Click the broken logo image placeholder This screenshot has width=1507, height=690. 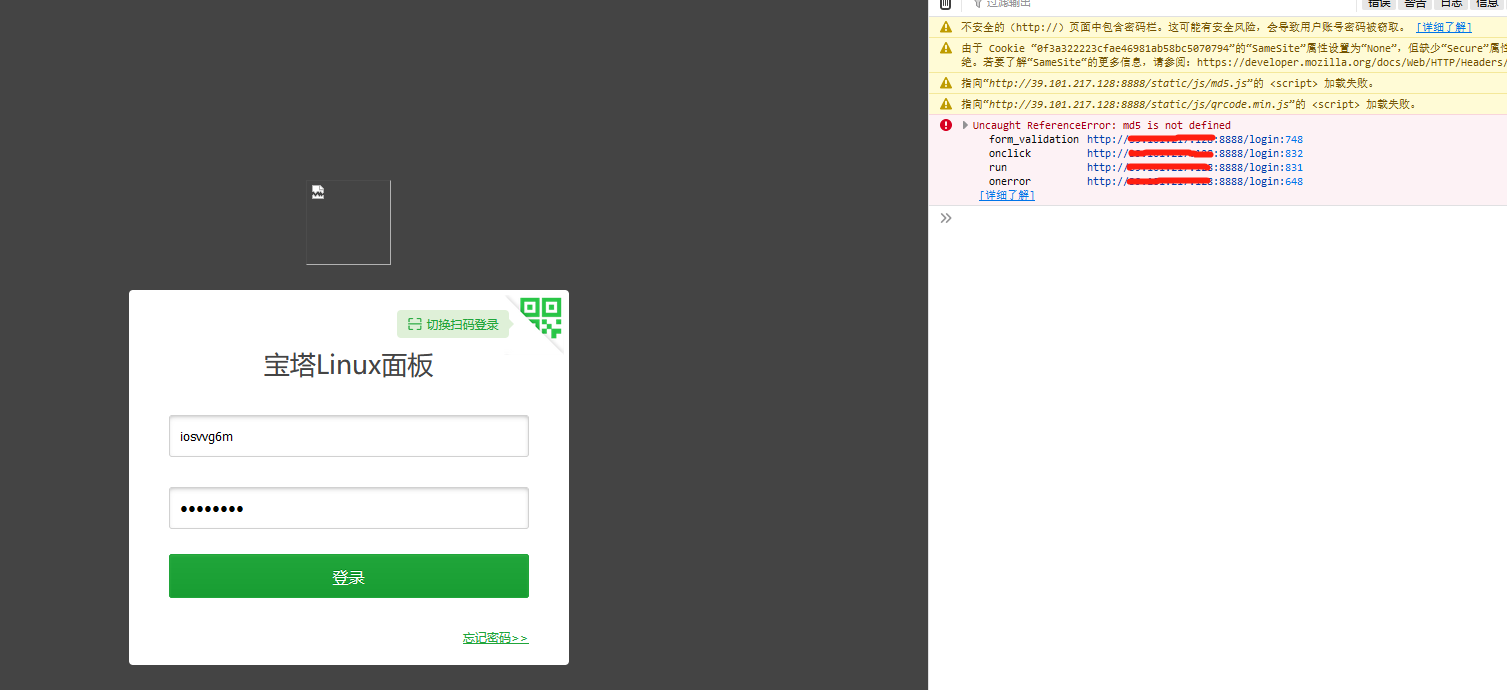click(x=348, y=223)
